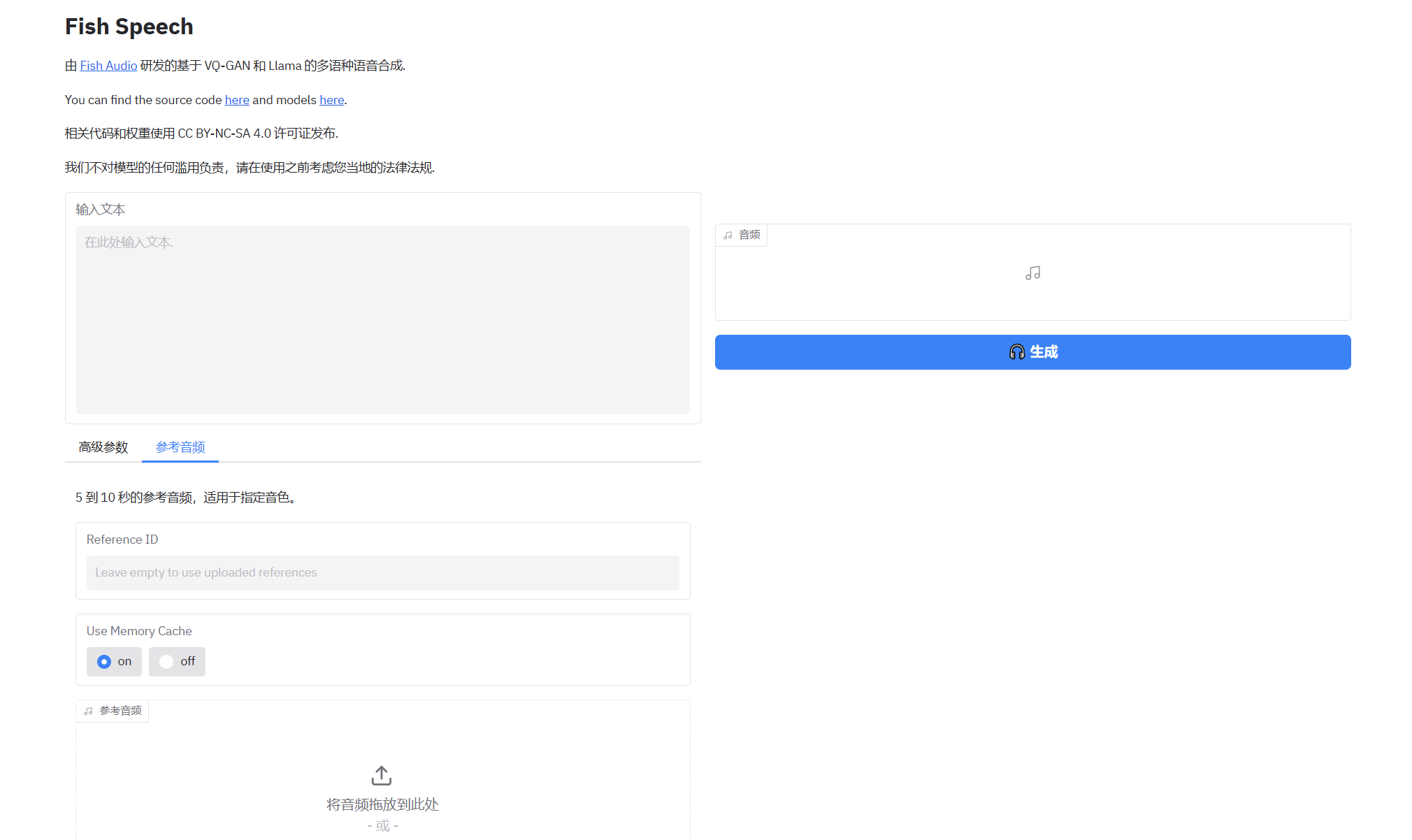The image size is (1412, 840).
Task: Click the headphone icon on generate button
Action: (x=1016, y=352)
